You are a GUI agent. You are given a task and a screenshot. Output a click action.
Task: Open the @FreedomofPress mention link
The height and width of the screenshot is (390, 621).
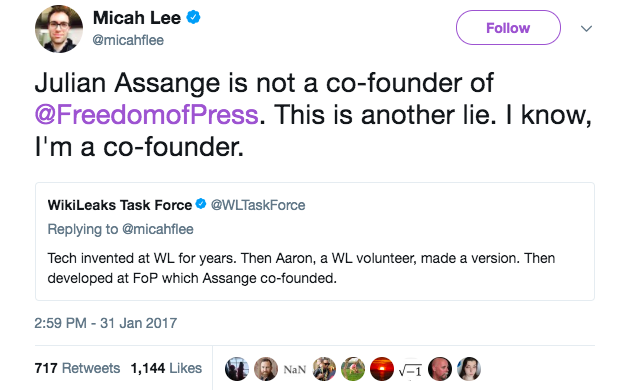(147, 115)
